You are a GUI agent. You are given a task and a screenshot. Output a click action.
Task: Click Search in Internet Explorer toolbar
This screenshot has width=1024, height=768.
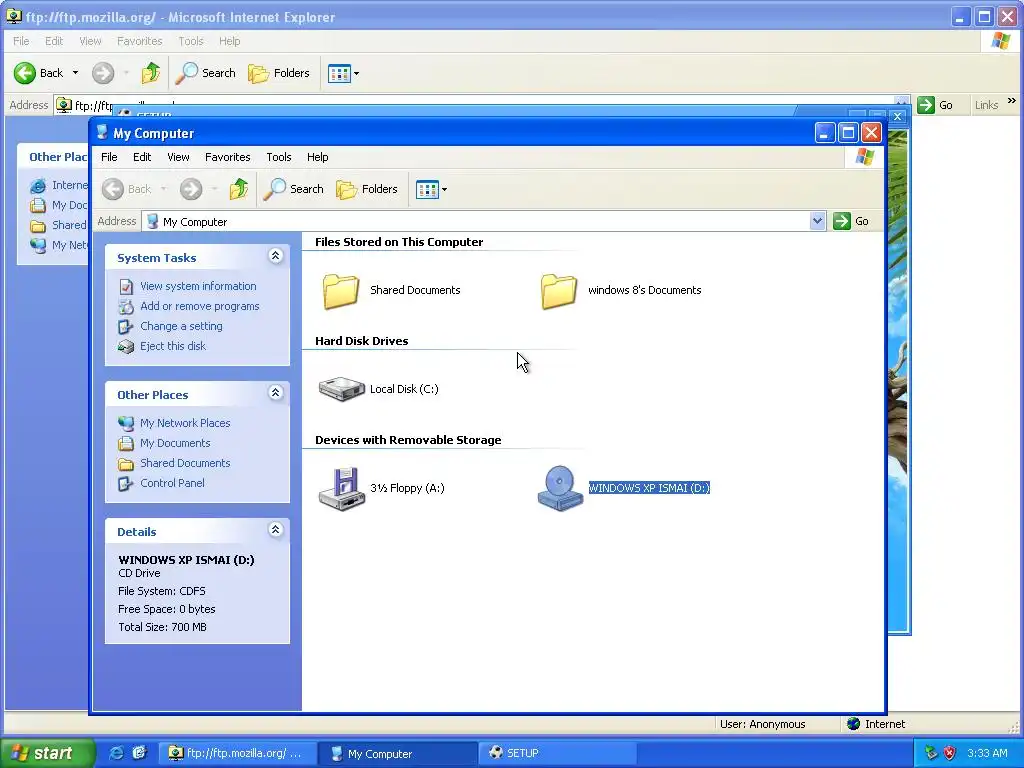click(206, 73)
